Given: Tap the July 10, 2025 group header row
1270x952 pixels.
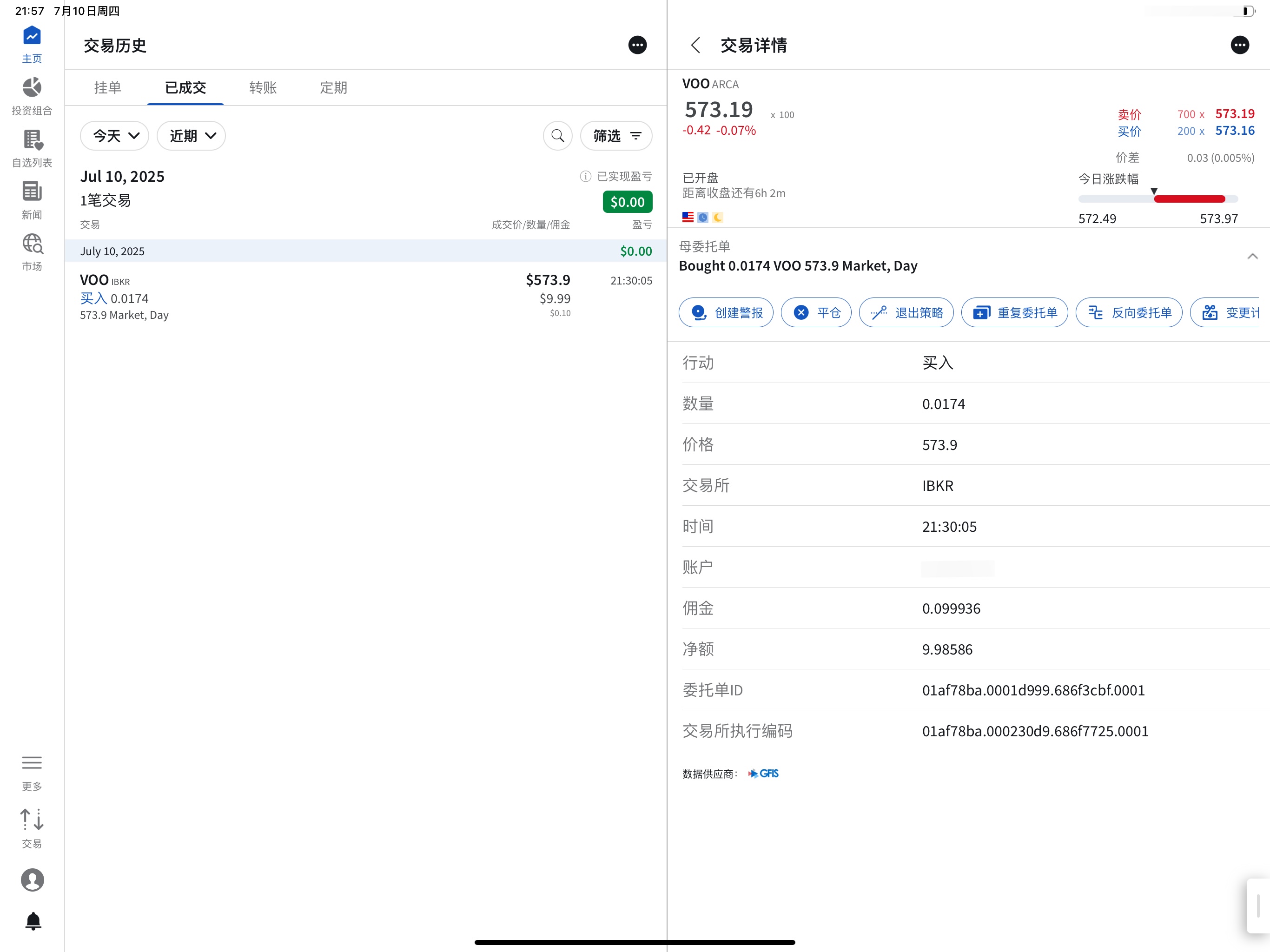Looking at the screenshot, I should pos(366,251).
